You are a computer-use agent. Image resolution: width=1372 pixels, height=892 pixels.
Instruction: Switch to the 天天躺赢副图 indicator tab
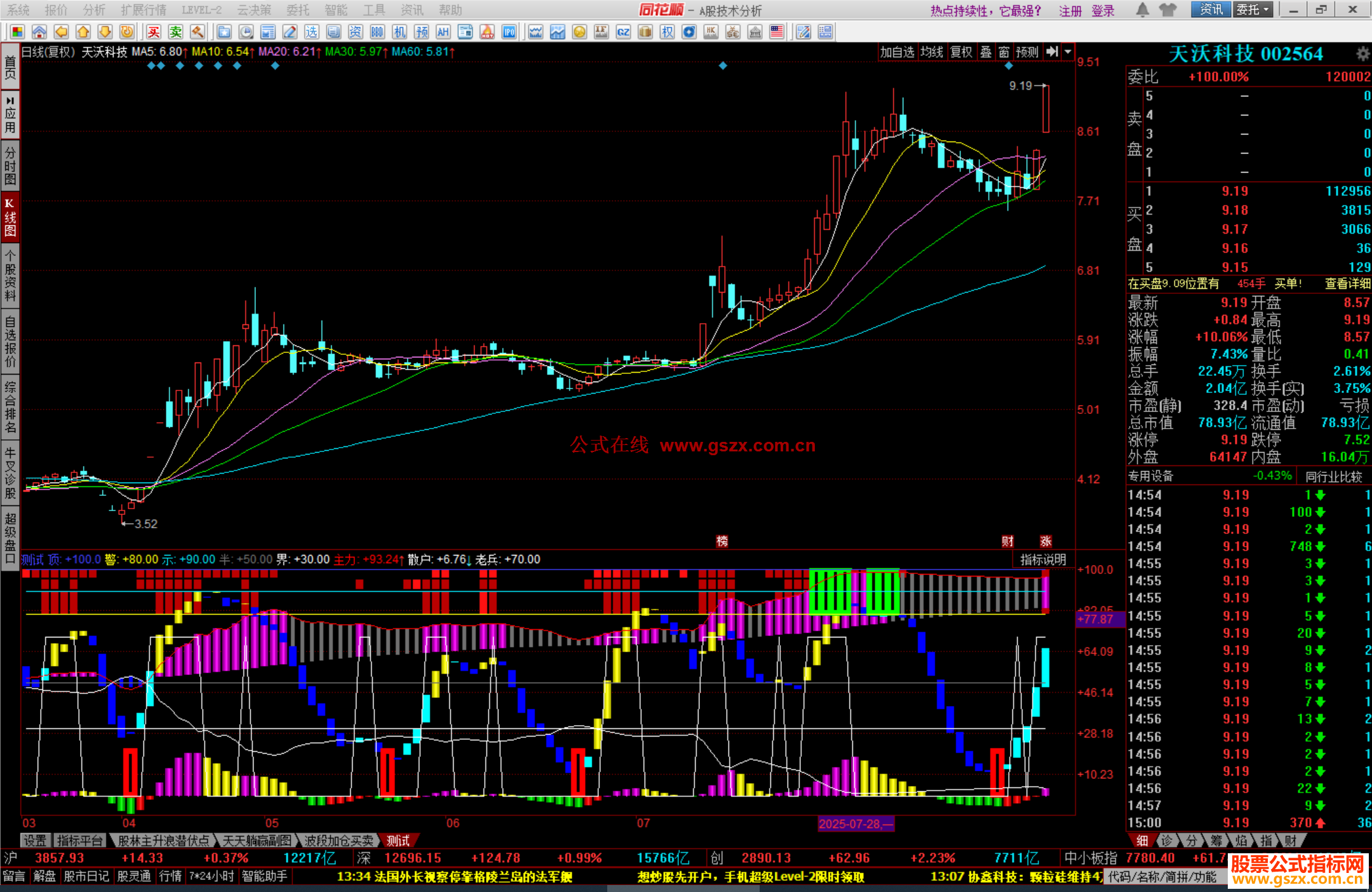tap(257, 841)
